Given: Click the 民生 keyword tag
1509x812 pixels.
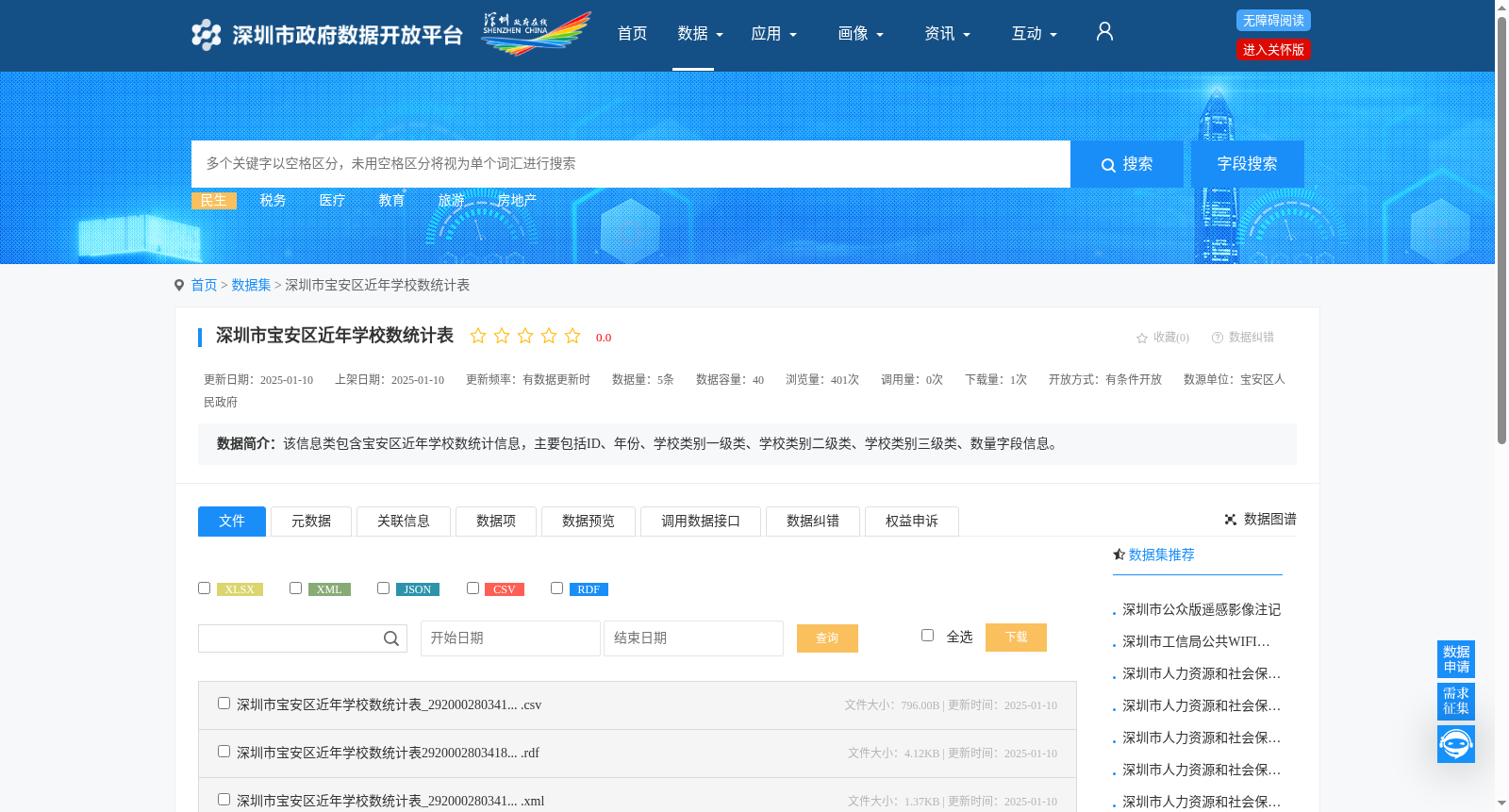Looking at the screenshot, I should (214, 201).
